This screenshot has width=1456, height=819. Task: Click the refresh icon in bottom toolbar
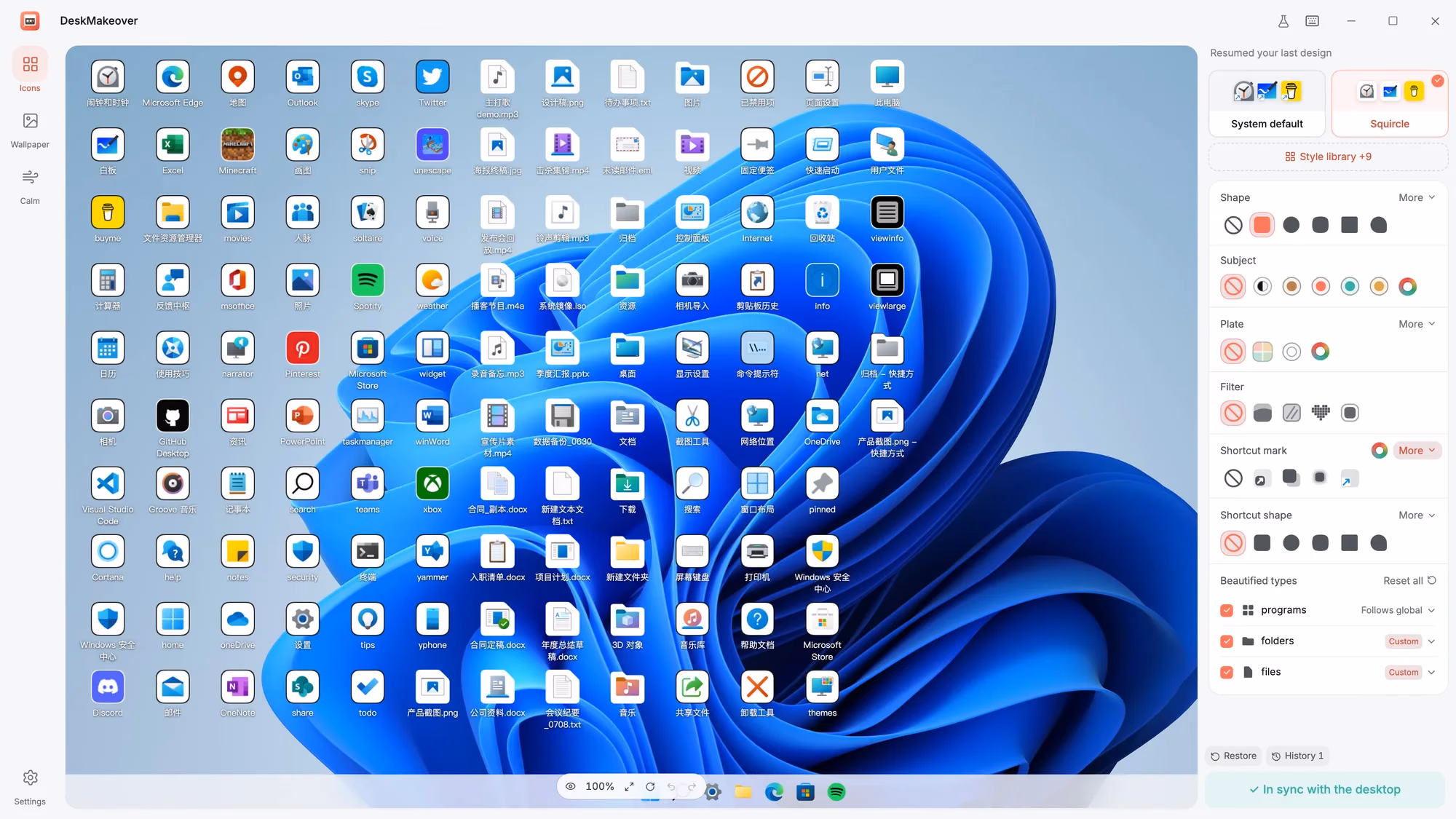pos(650,786)
